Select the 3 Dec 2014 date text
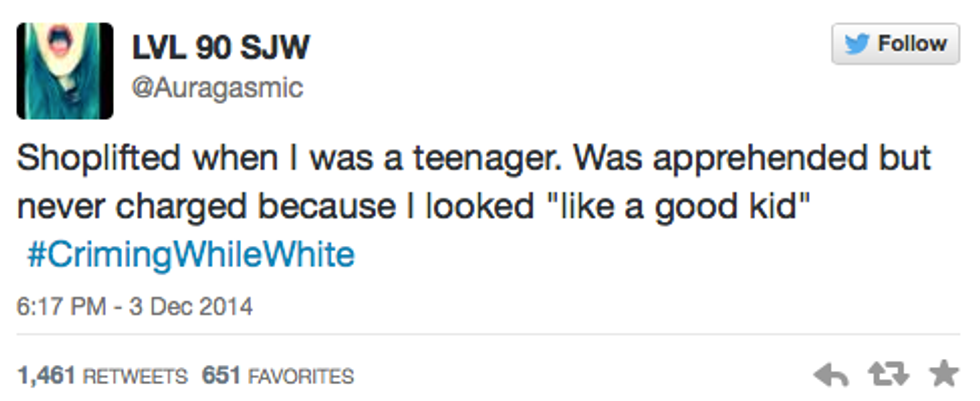 pos(189,306)
